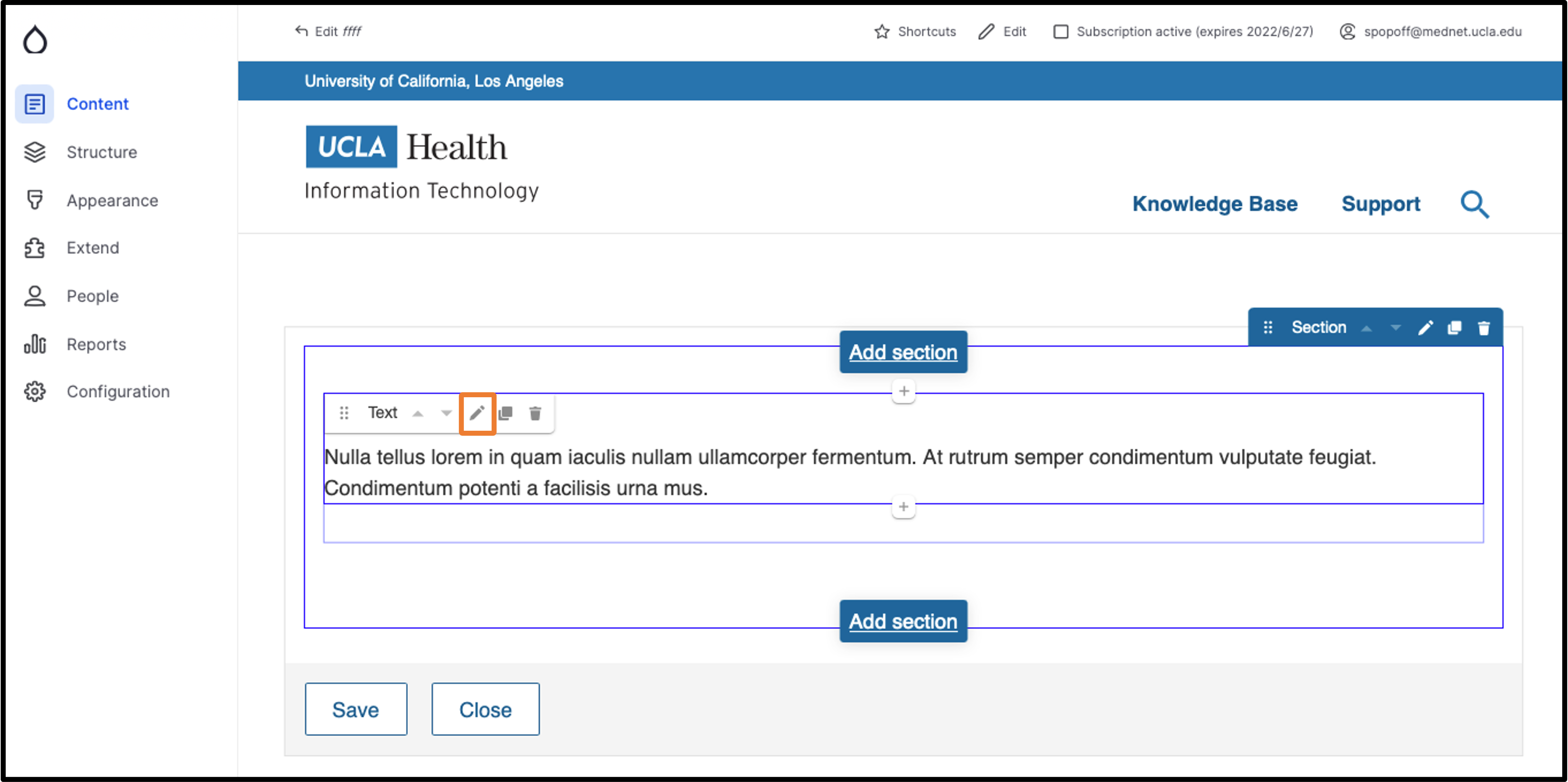The image size is (1568, 782).
Task: Duplicate the Section
Action: (1455, 328)
